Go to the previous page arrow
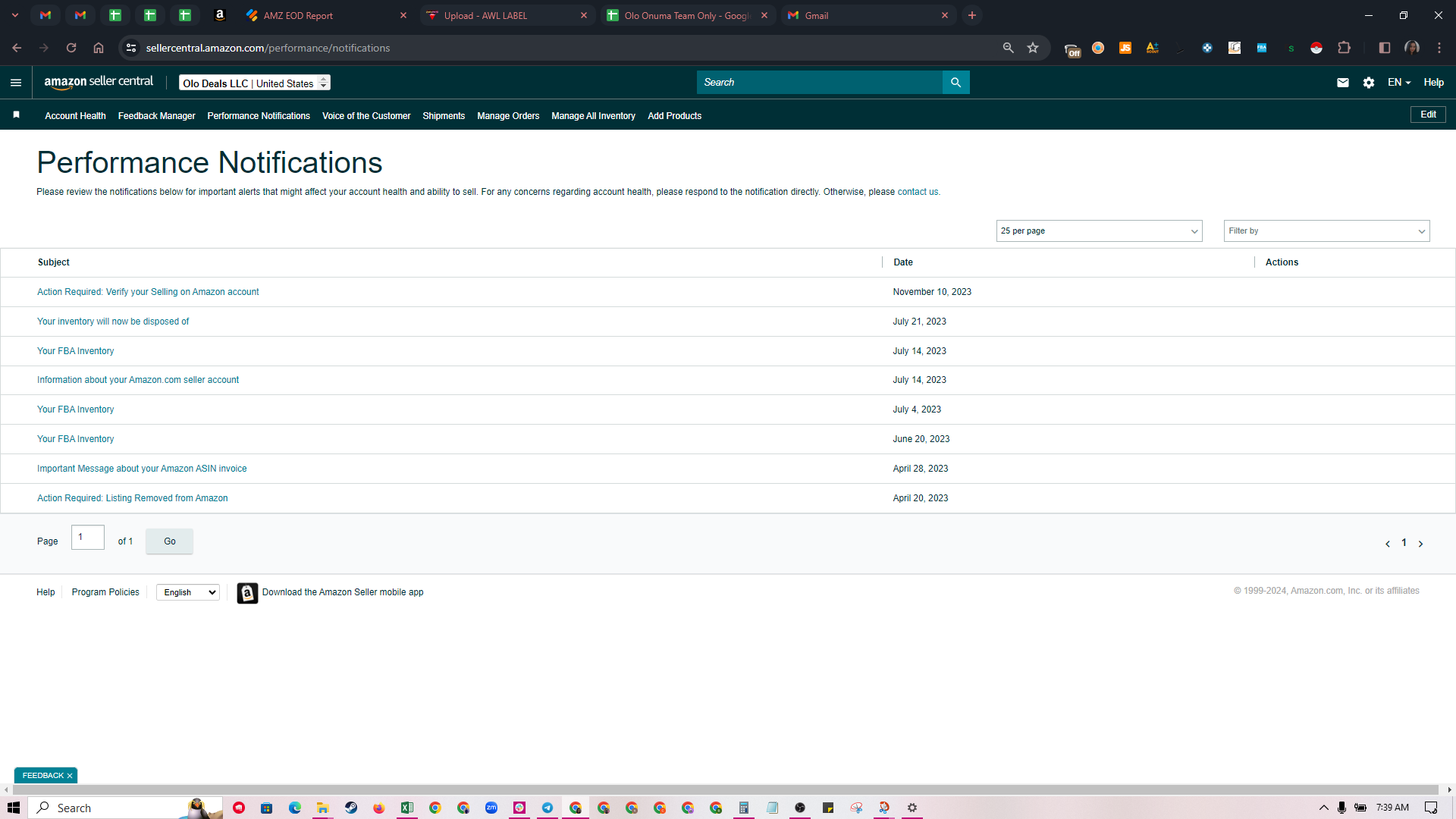 (1388, 544)
